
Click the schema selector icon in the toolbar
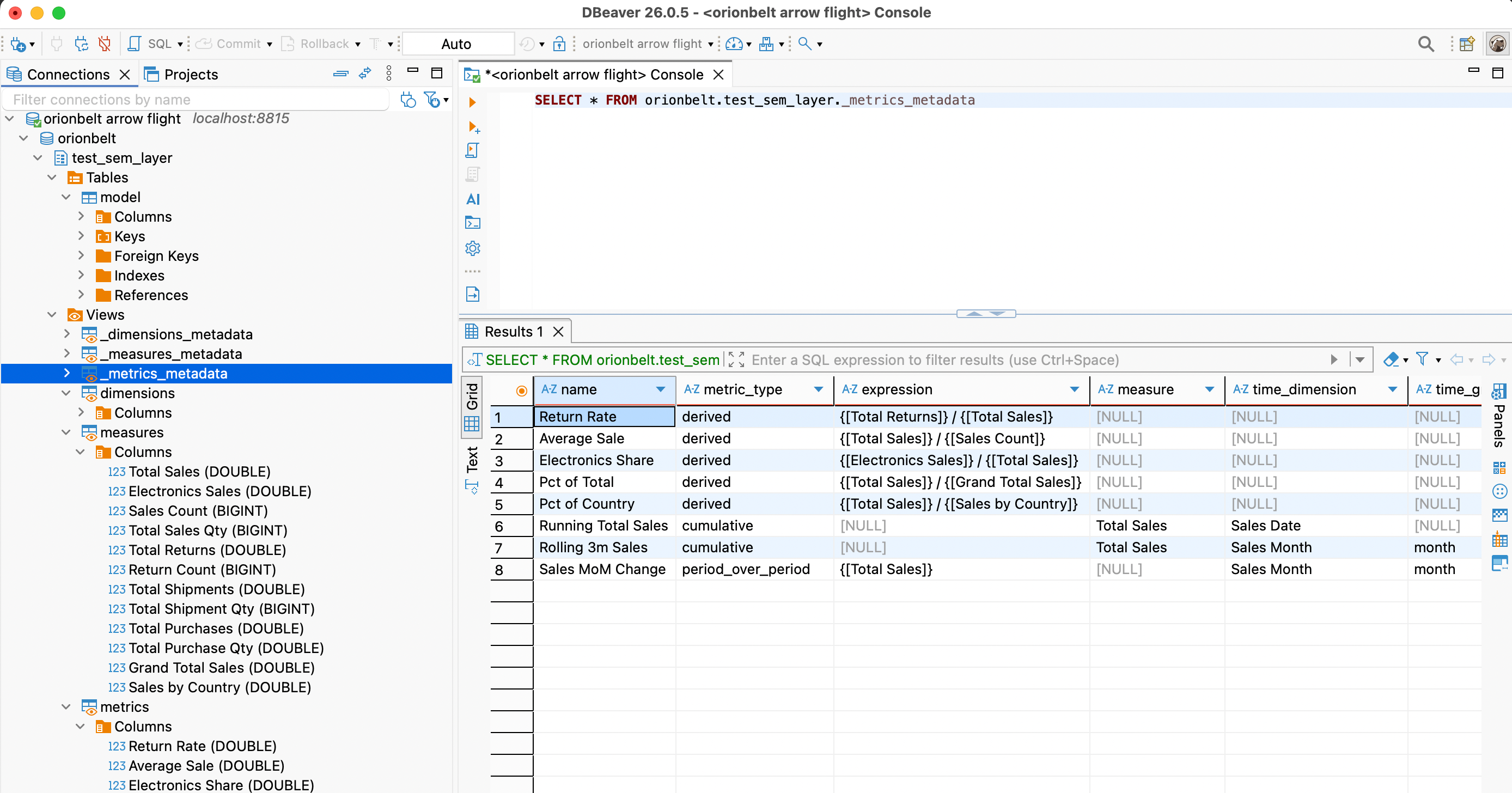[x=766, y=44]
